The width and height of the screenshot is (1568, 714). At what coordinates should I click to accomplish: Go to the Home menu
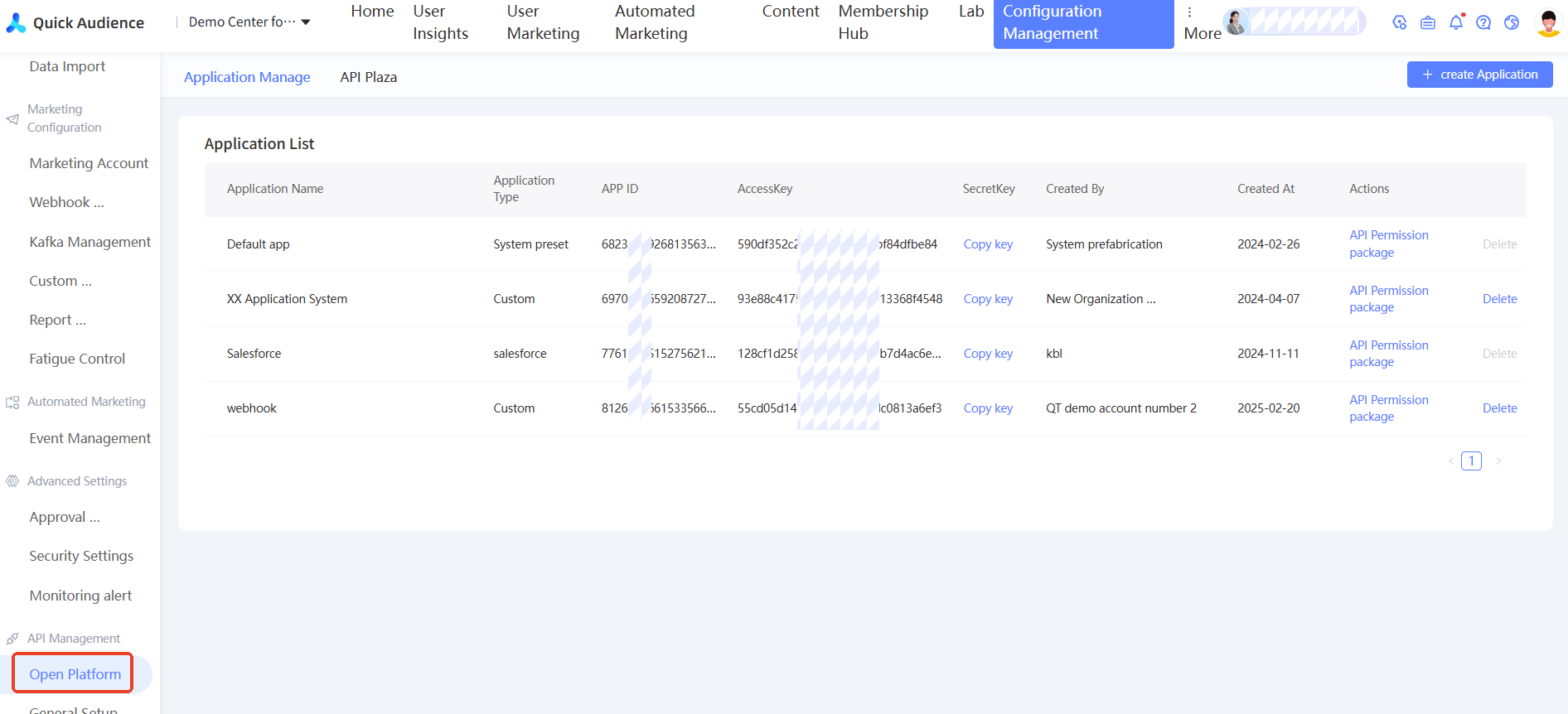pos(372,12)
